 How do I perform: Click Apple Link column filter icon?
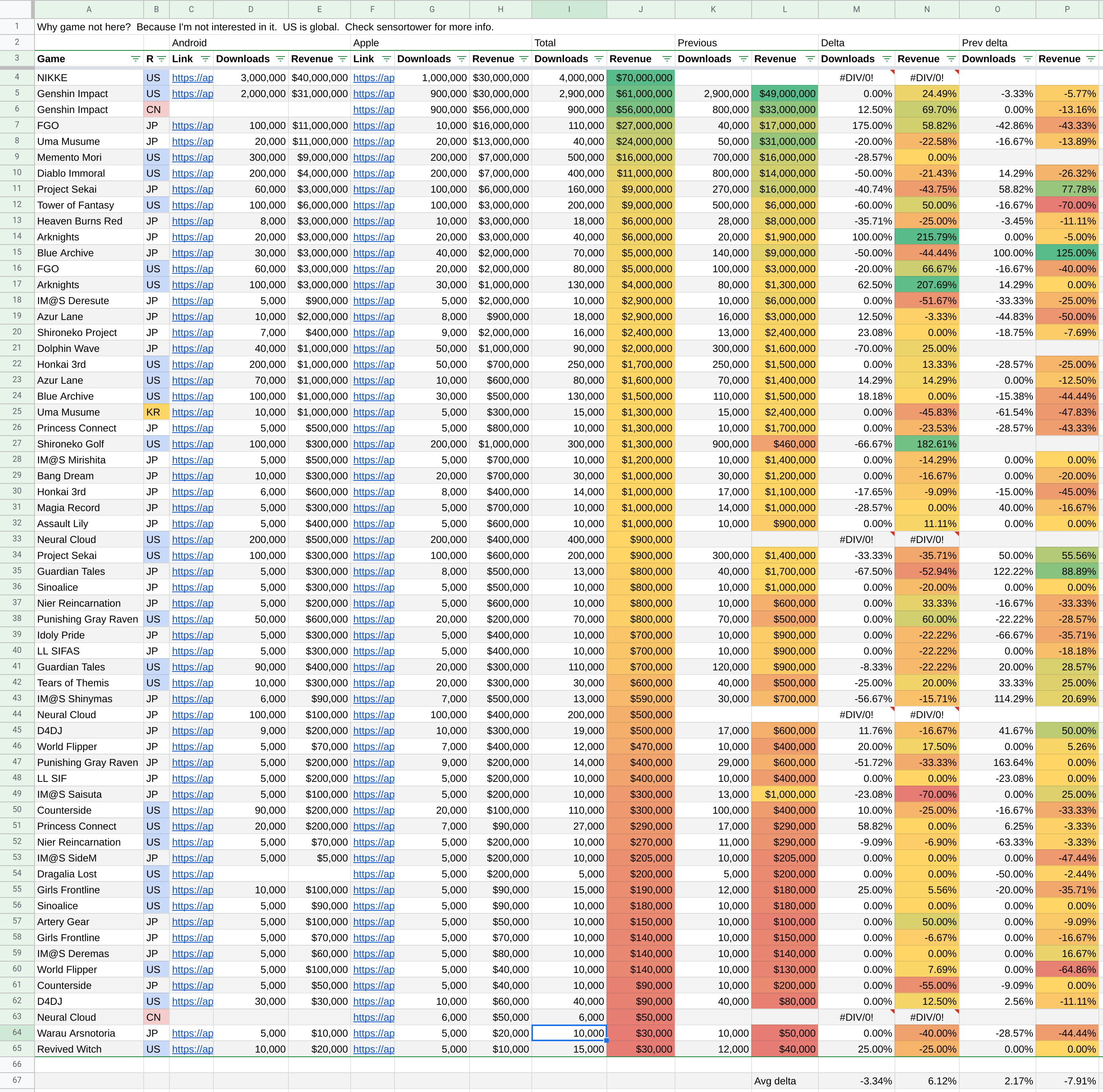pos(387,59)
